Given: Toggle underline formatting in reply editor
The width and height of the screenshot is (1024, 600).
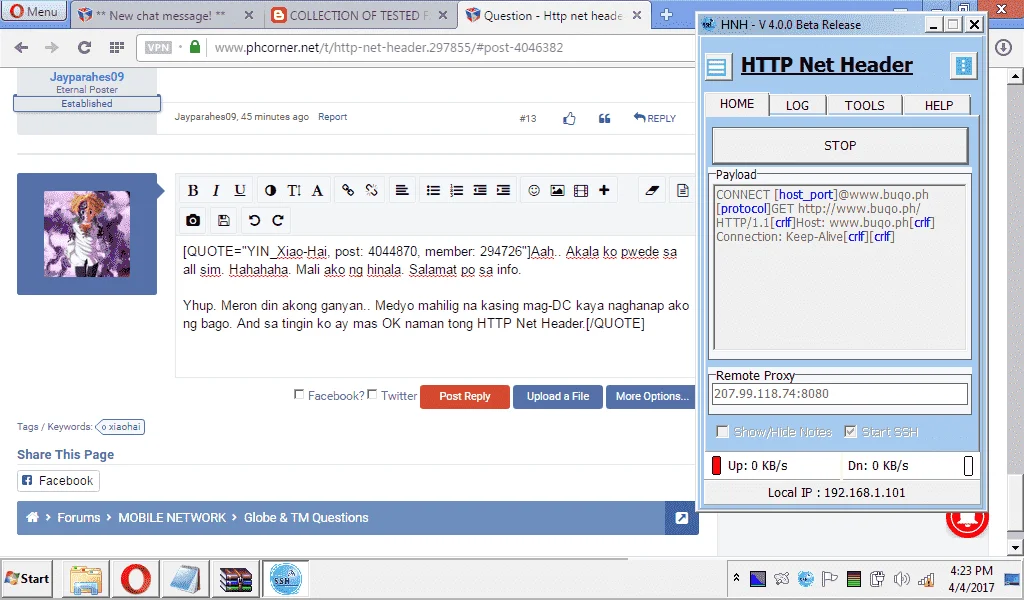Looking at the screenshot, I should pos(240,191).
